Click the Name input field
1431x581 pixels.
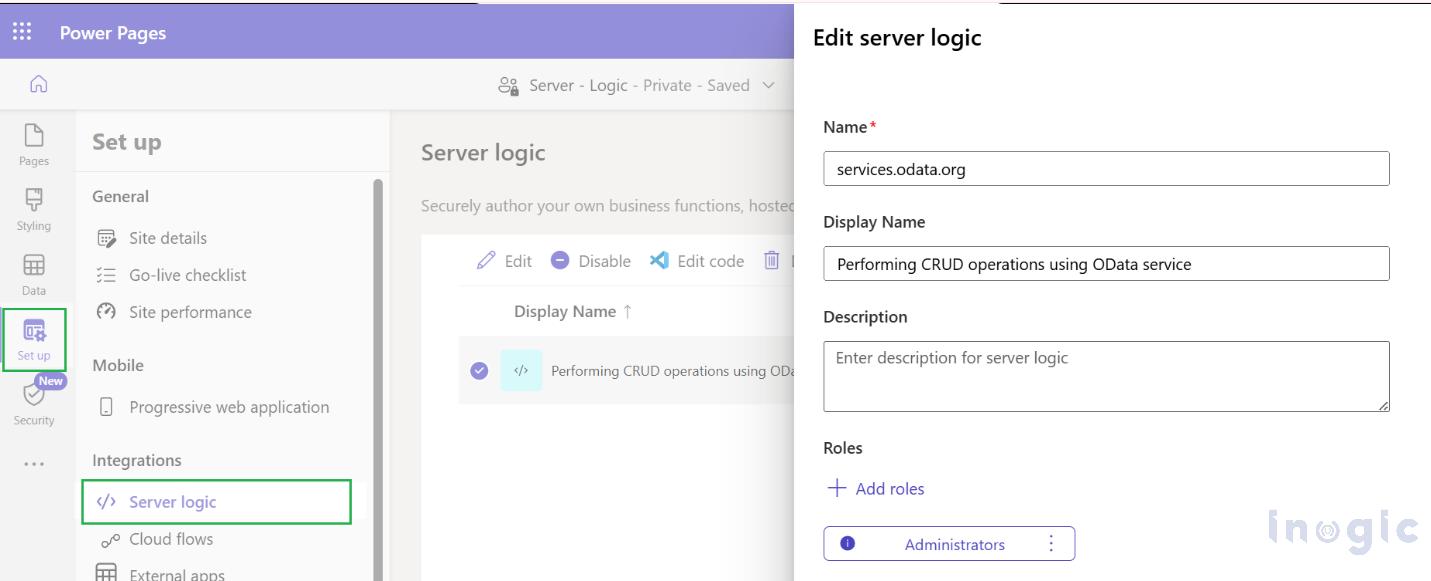tap(1106, 169)
